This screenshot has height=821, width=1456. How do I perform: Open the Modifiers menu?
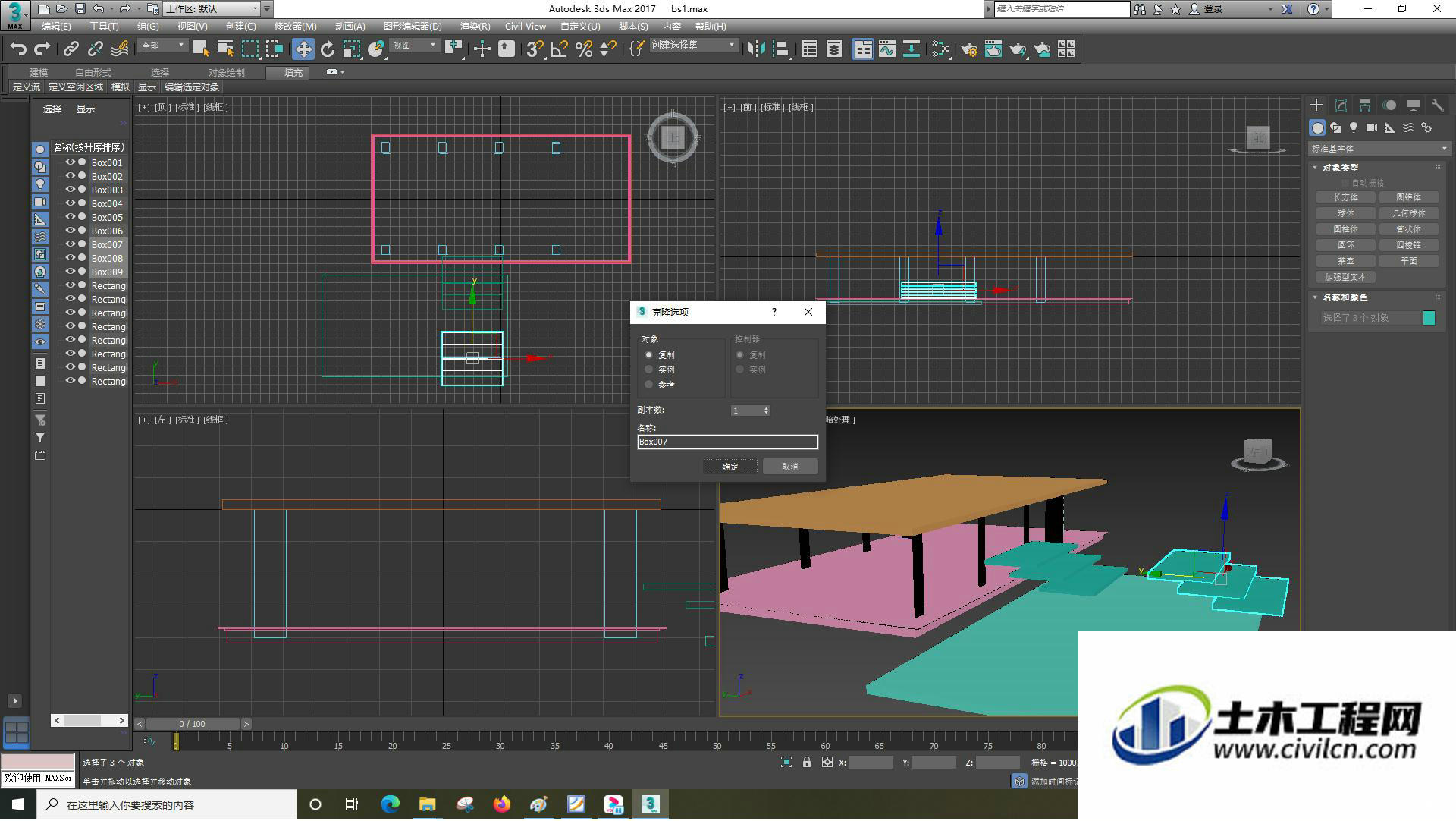pos(295,27)
